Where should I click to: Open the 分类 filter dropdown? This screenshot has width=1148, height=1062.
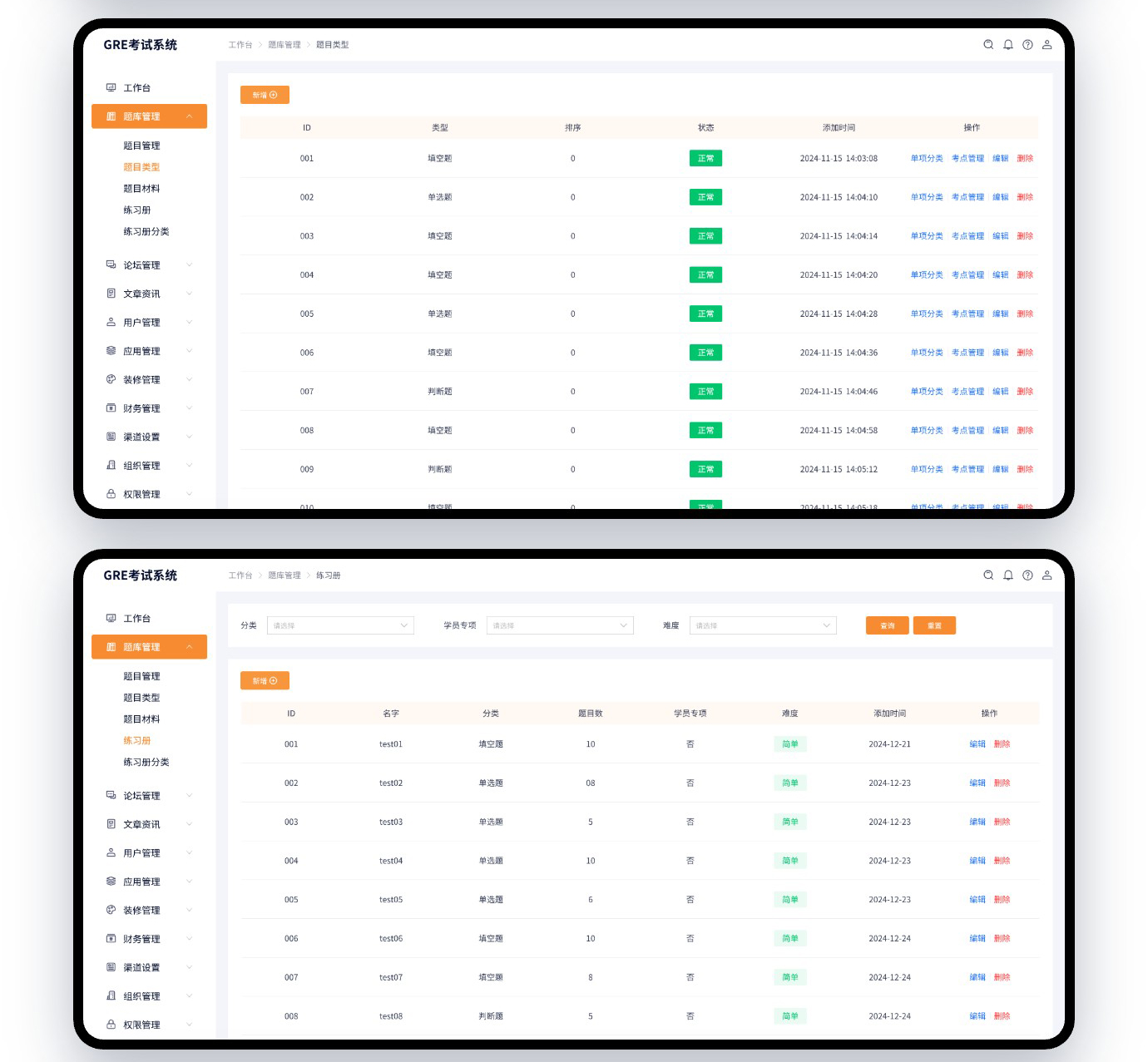click(x=340, y=625)
